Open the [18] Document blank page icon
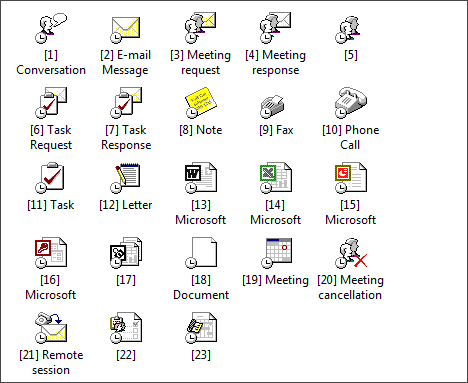This screenshot has height=383, width=468. click(x=201, y=253)
